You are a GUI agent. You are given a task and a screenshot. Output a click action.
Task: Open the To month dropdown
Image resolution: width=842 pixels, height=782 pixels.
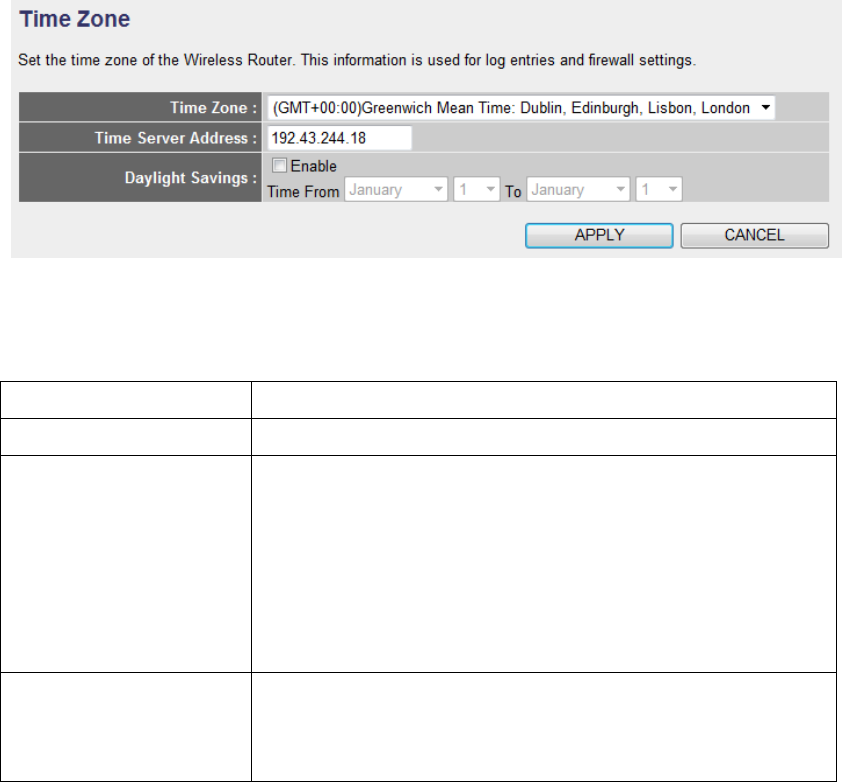(x=578, y=190)
